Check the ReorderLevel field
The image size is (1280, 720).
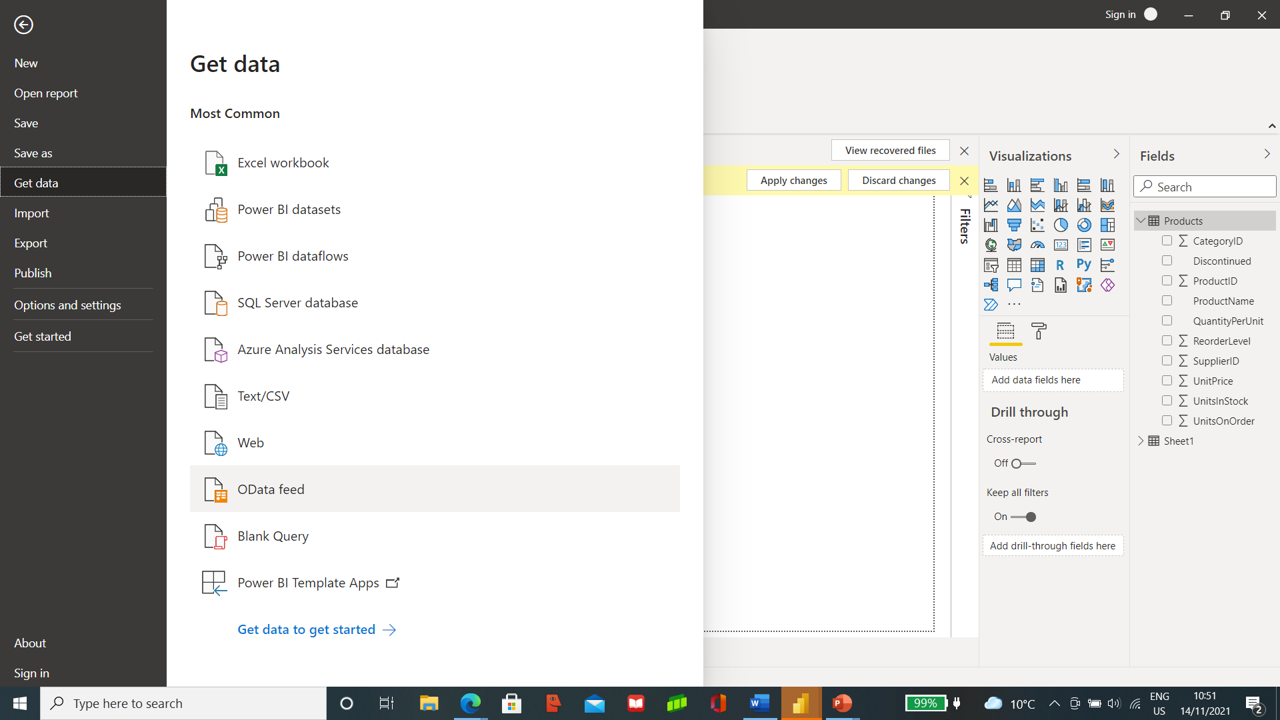(x=1167, y=341)
